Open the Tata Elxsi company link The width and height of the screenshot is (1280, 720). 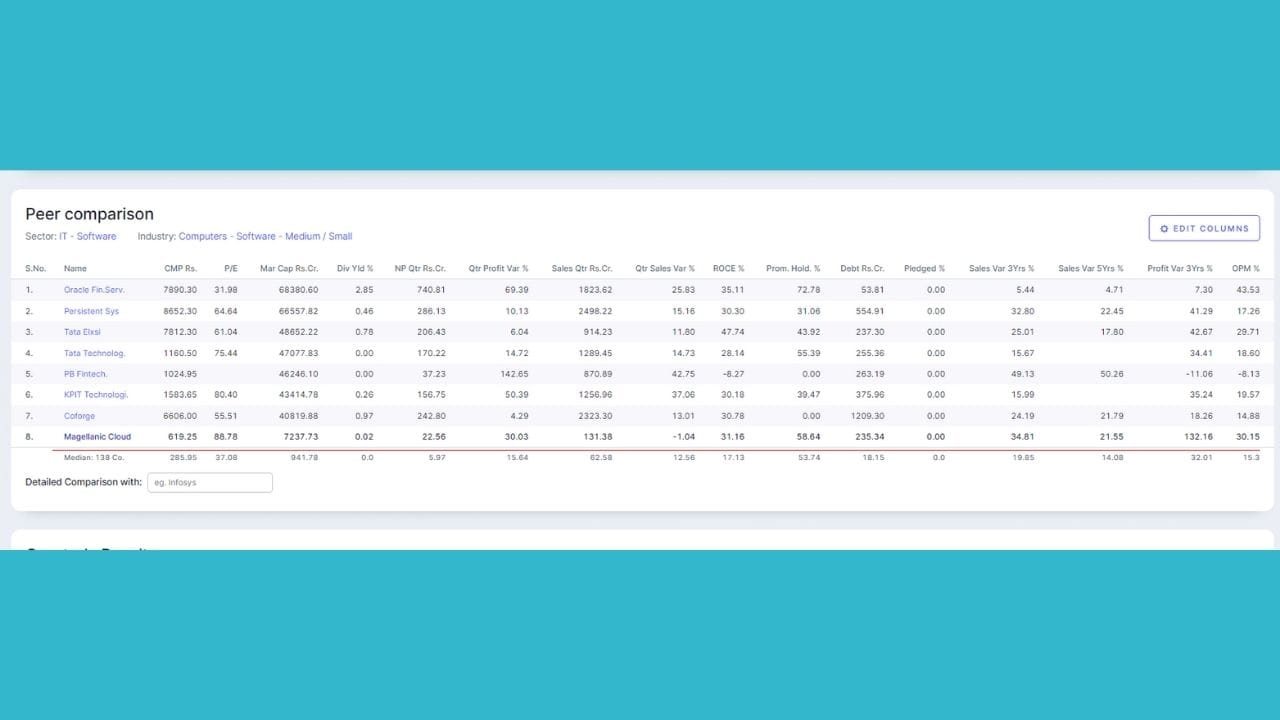click(82, 332)
